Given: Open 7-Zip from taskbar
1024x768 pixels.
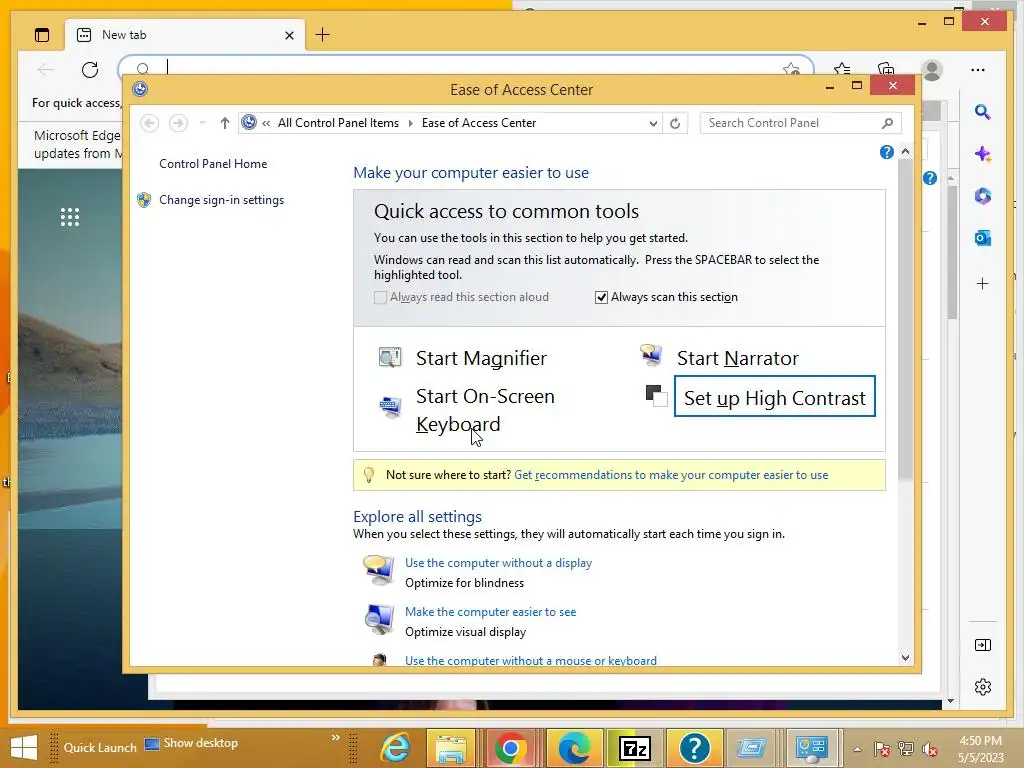Looking at the screenshot, I should 633,748.
